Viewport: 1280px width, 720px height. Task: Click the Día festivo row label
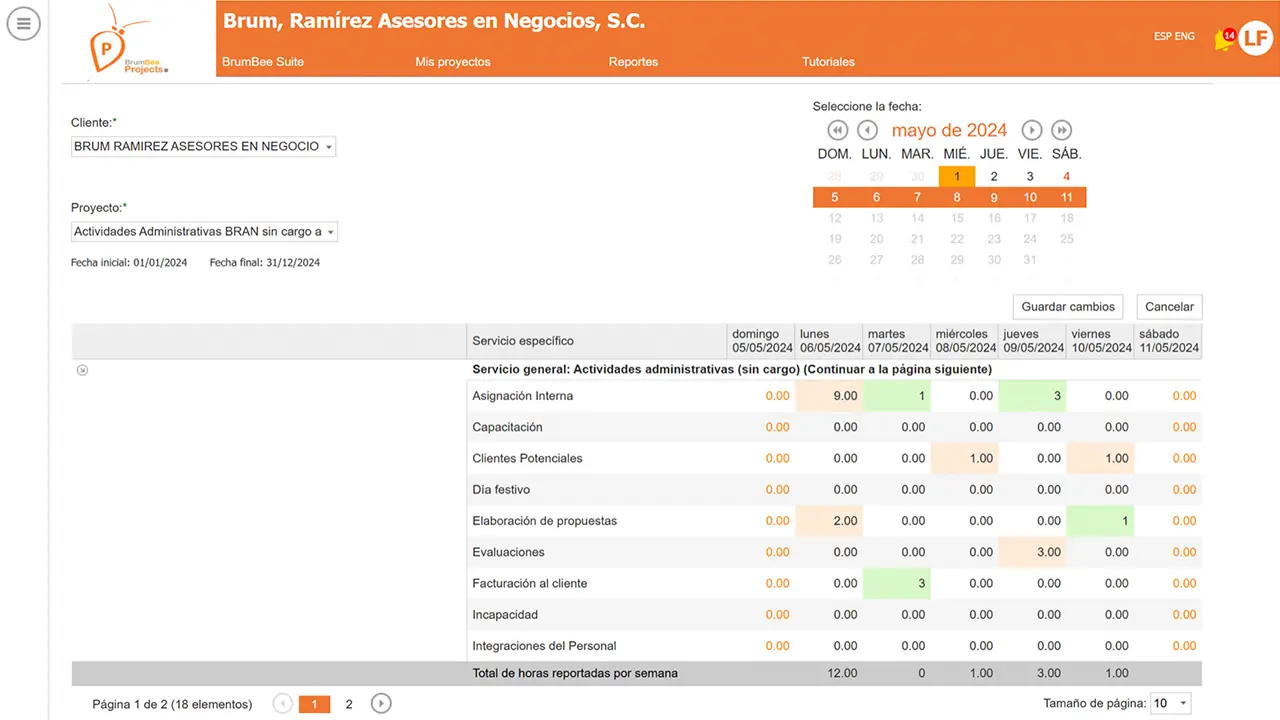coord(501,490)
